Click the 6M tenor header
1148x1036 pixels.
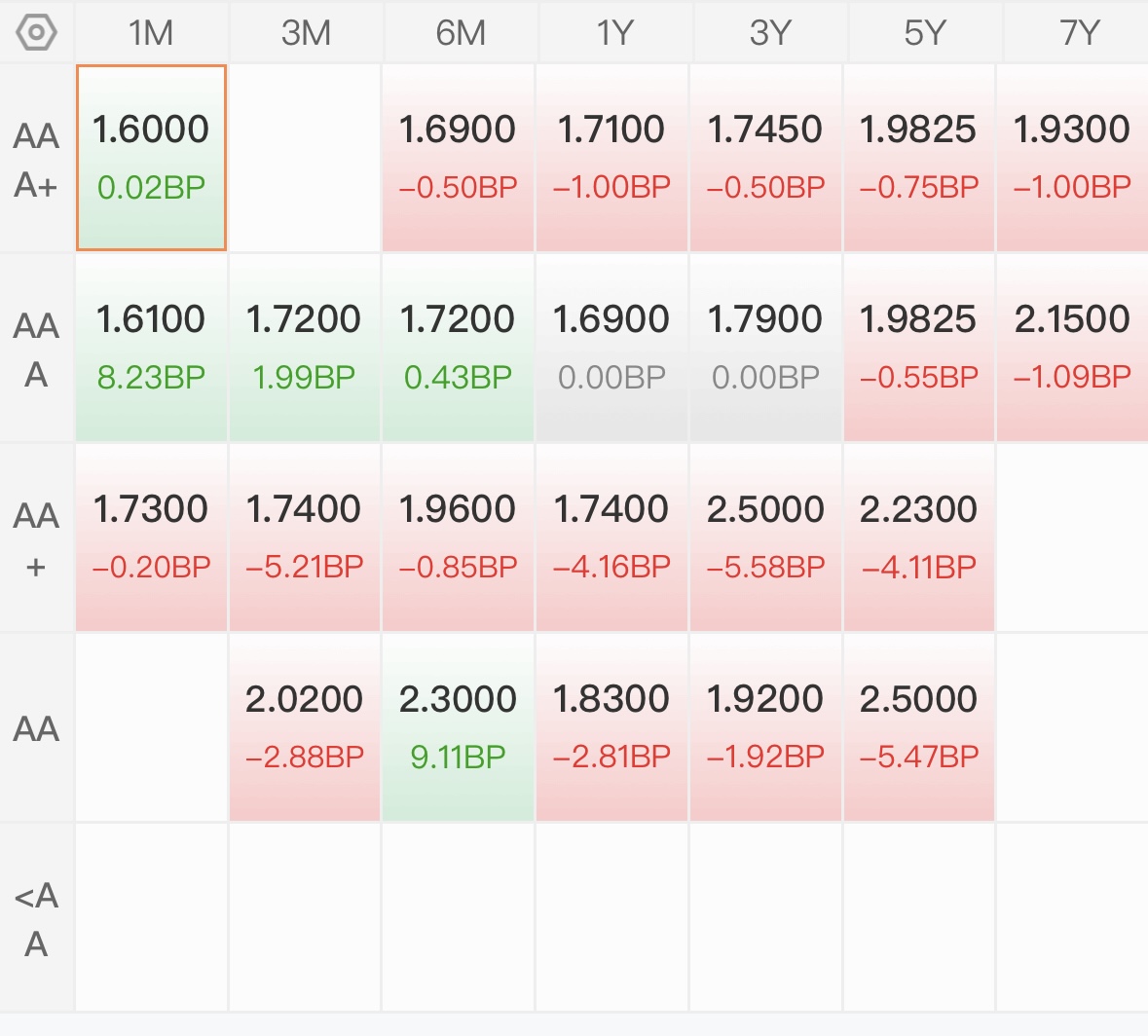(460, 33)
